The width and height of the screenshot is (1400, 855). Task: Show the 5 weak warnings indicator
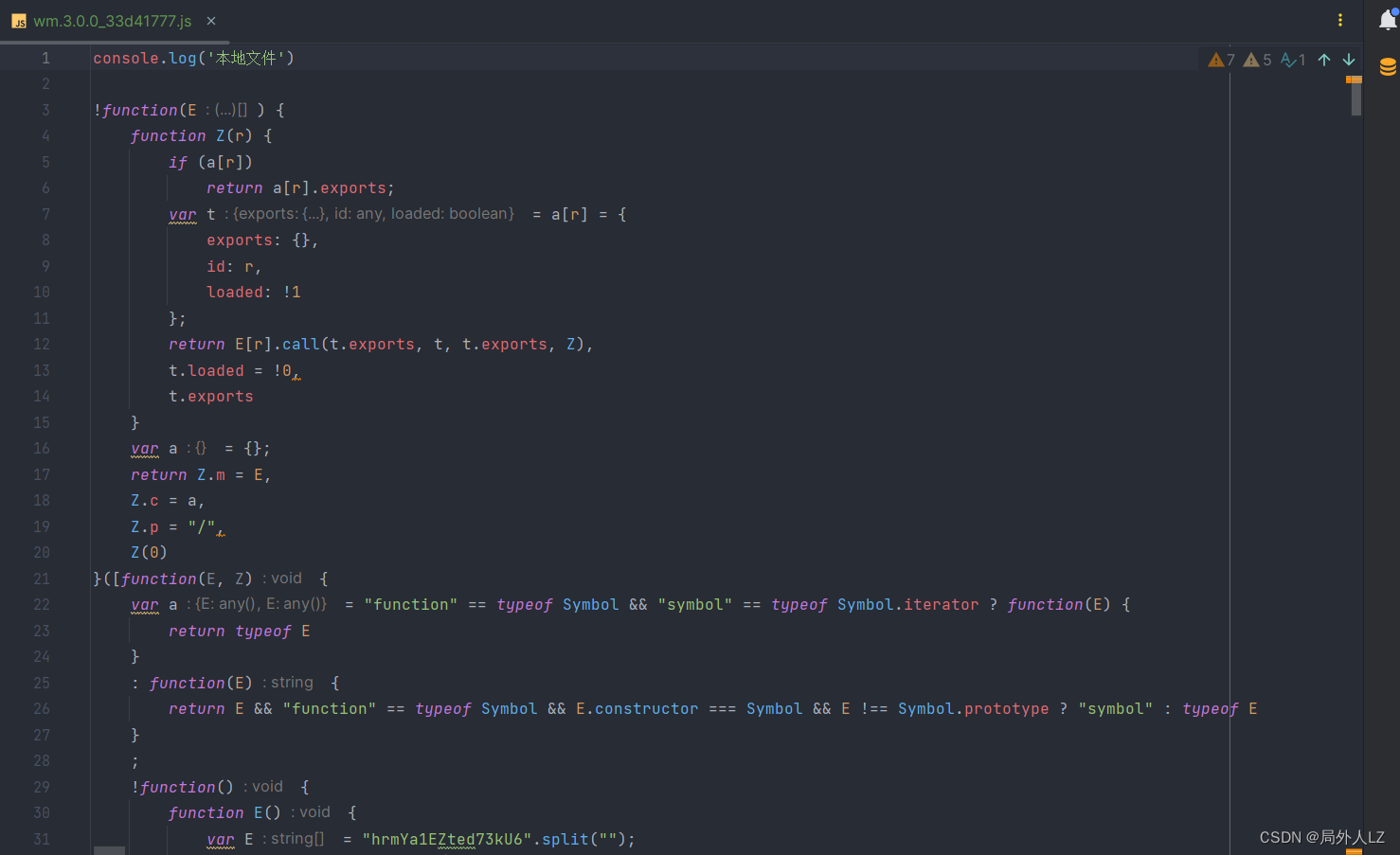pyautogui.click(x=1258, y=60)
